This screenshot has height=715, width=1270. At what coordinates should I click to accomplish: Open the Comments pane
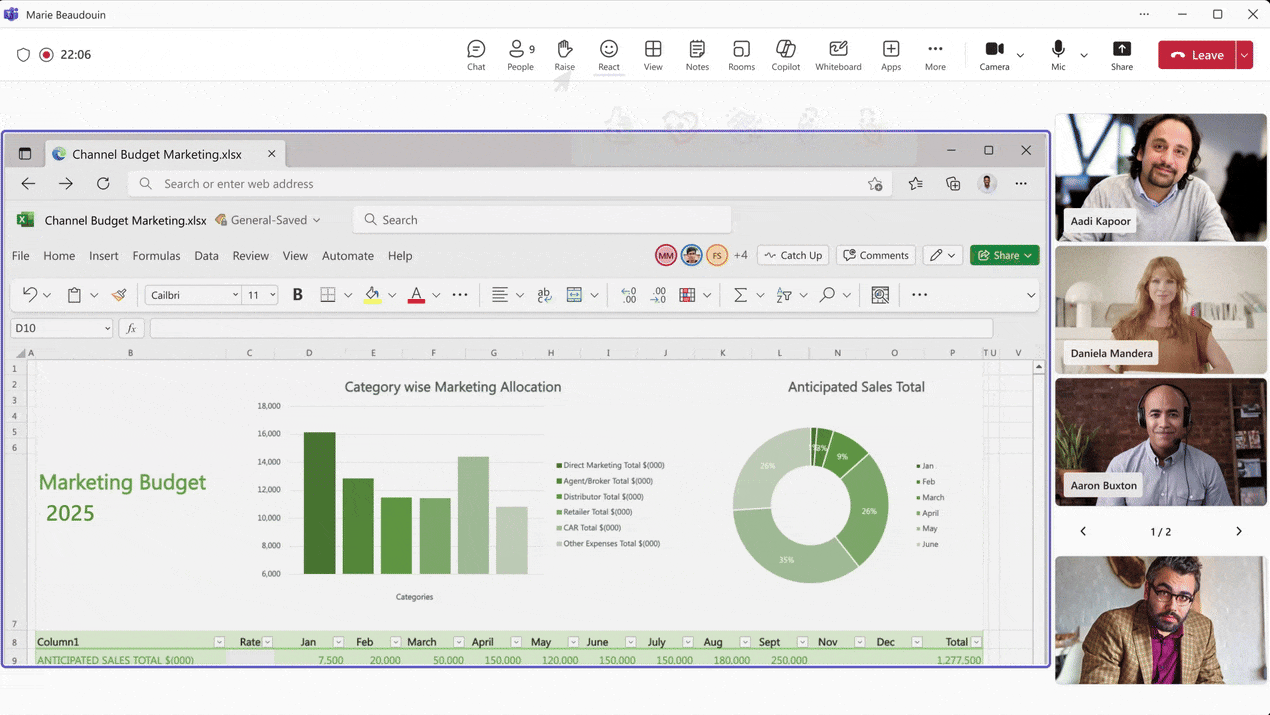(x=876, y=255)
